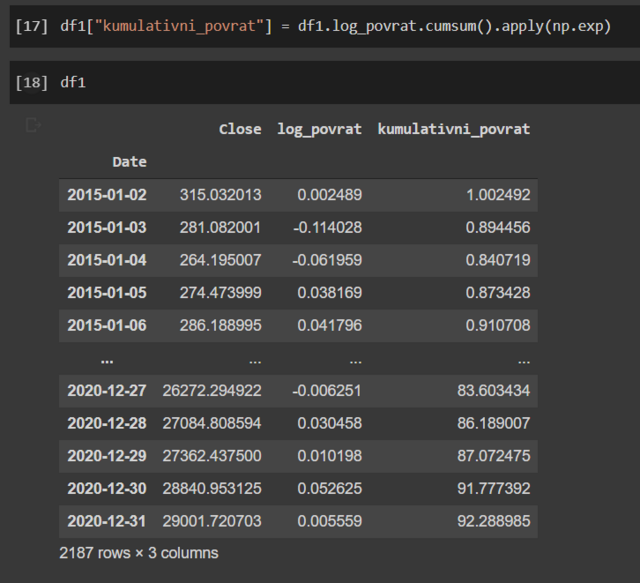Click Close value 274.473999
640x583 pixels.
point(220,293)
